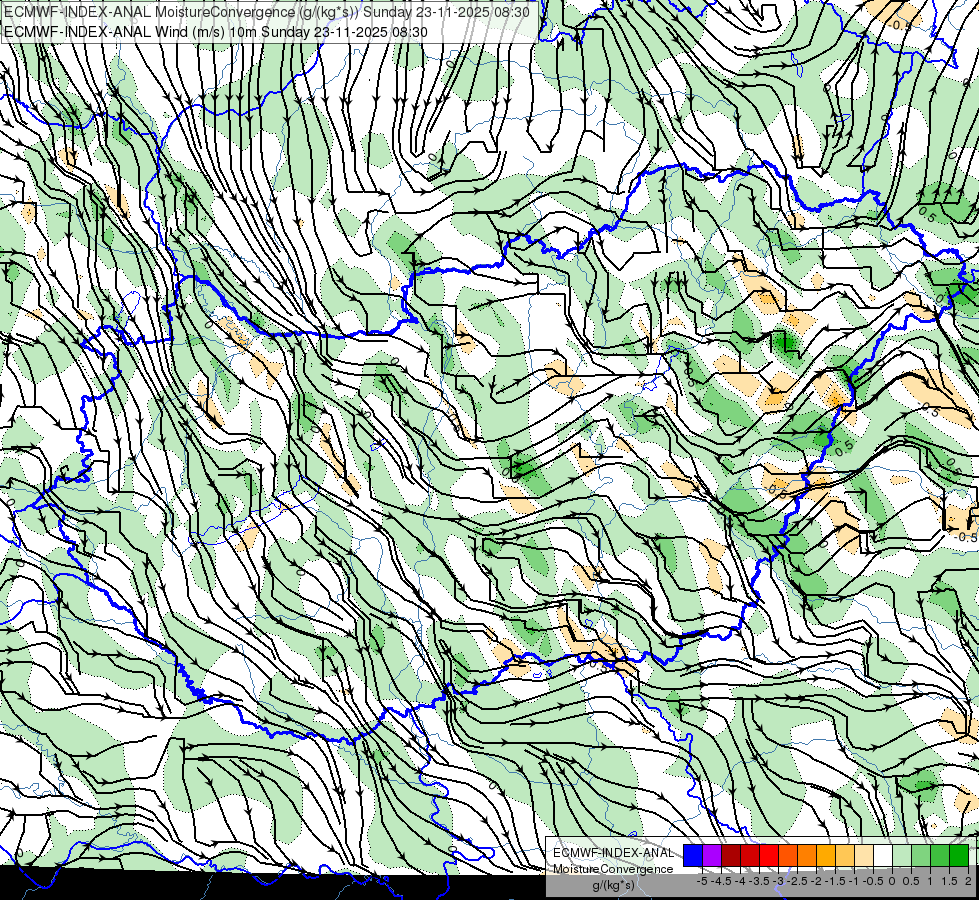Click the 0 tick label in legend scale
This screenshot has height=900, width=979.
tap(892, 881)
